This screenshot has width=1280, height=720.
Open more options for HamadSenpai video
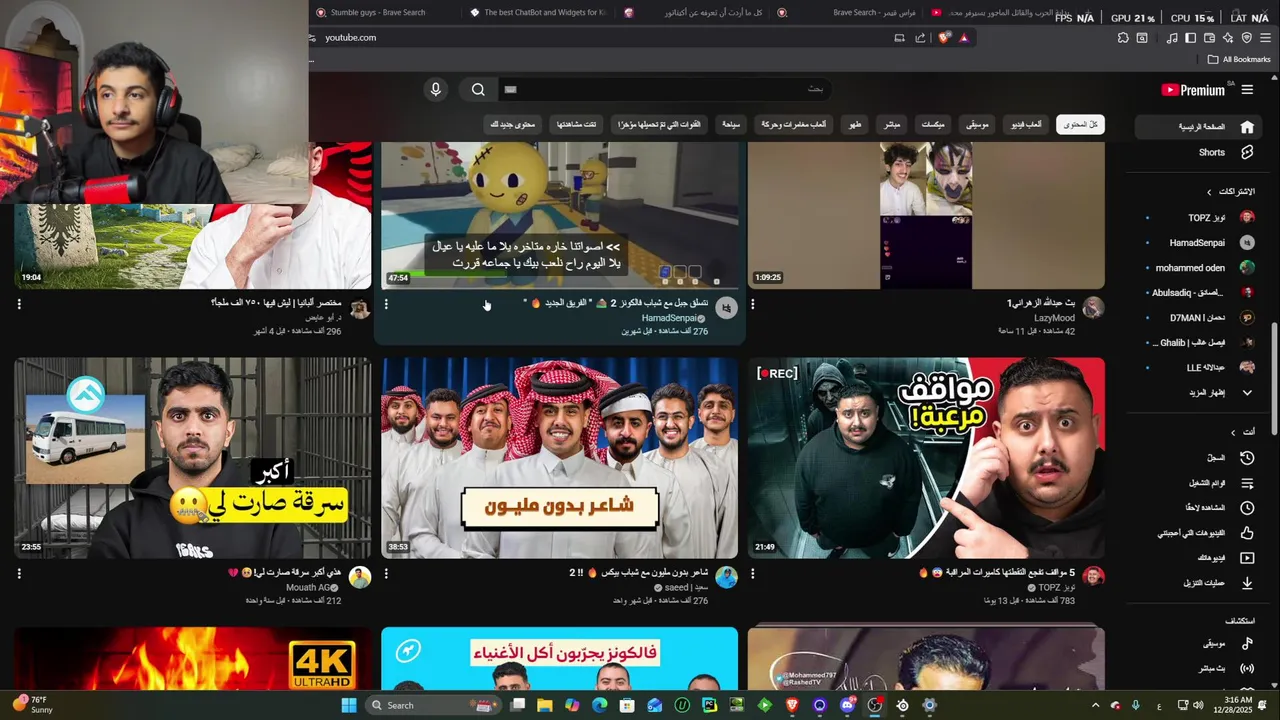pyautogui.click(x=386, y=304)
